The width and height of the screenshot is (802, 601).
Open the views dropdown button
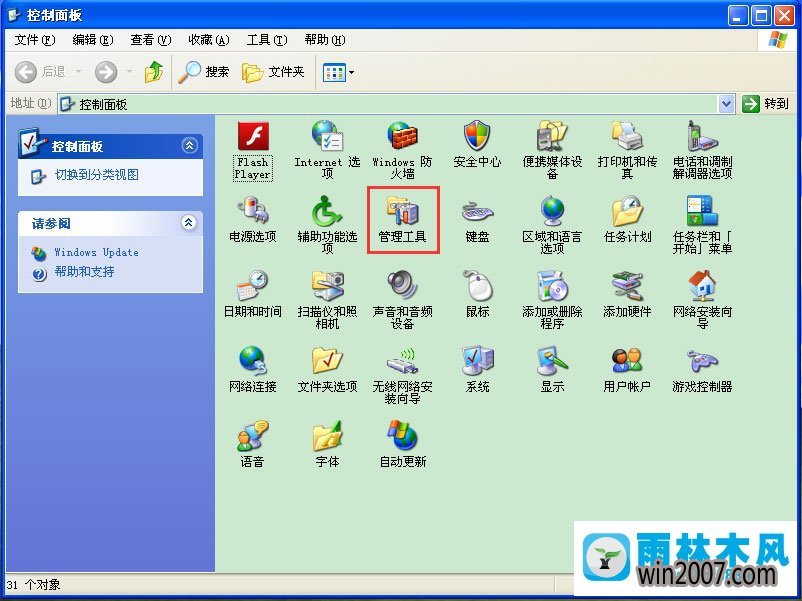tap(338, 73)
